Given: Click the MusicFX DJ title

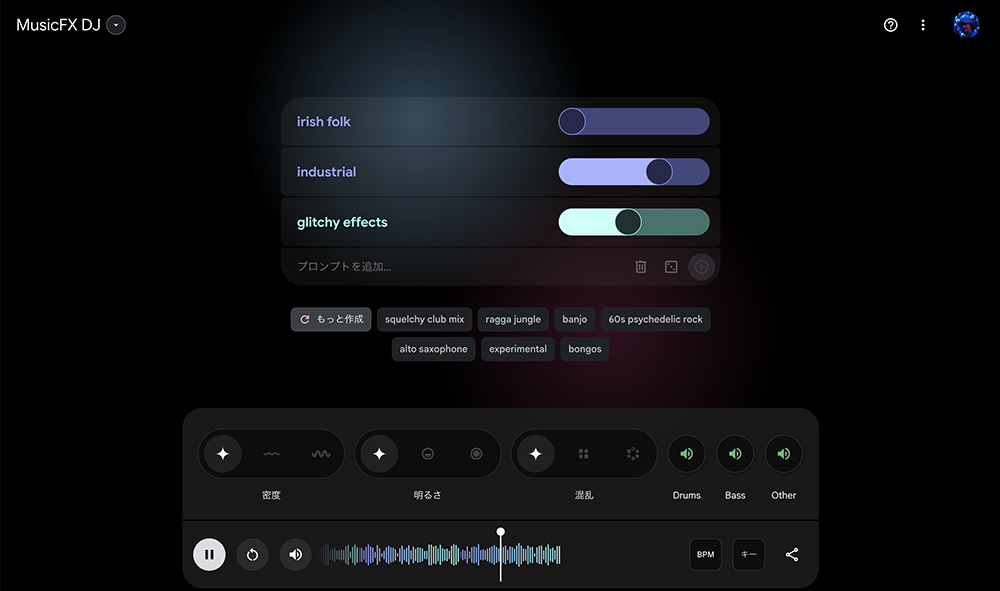Looking at the screenshot, I should point(58,25).
